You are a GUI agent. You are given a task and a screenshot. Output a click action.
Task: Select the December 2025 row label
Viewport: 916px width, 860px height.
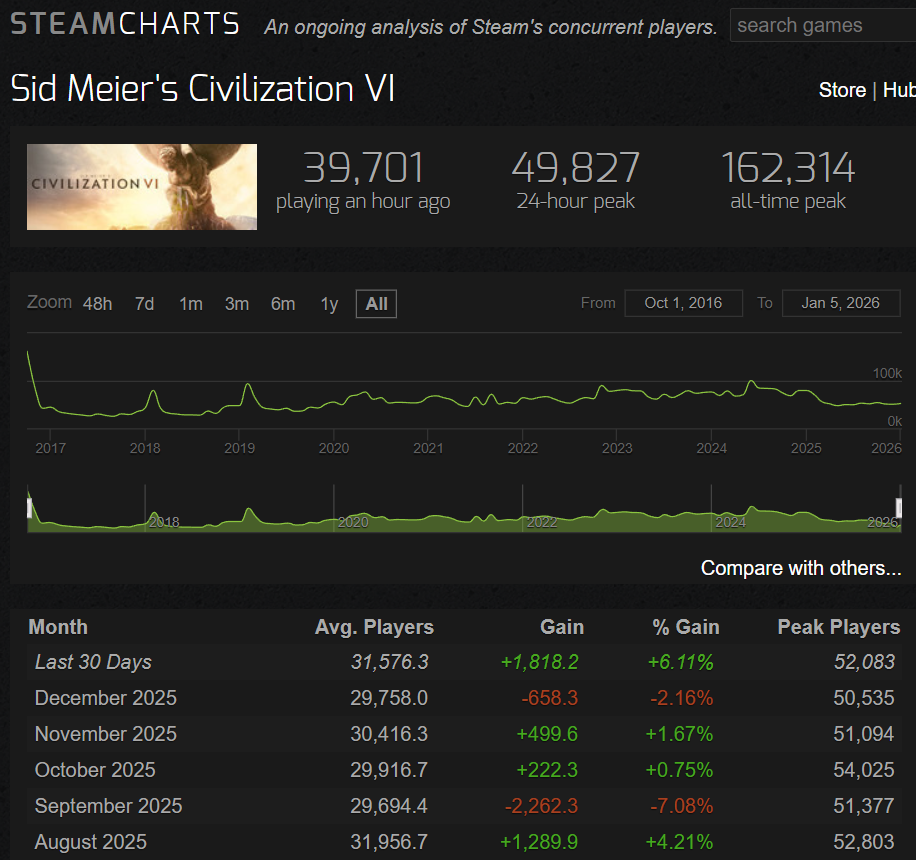[x=106, y=698]
